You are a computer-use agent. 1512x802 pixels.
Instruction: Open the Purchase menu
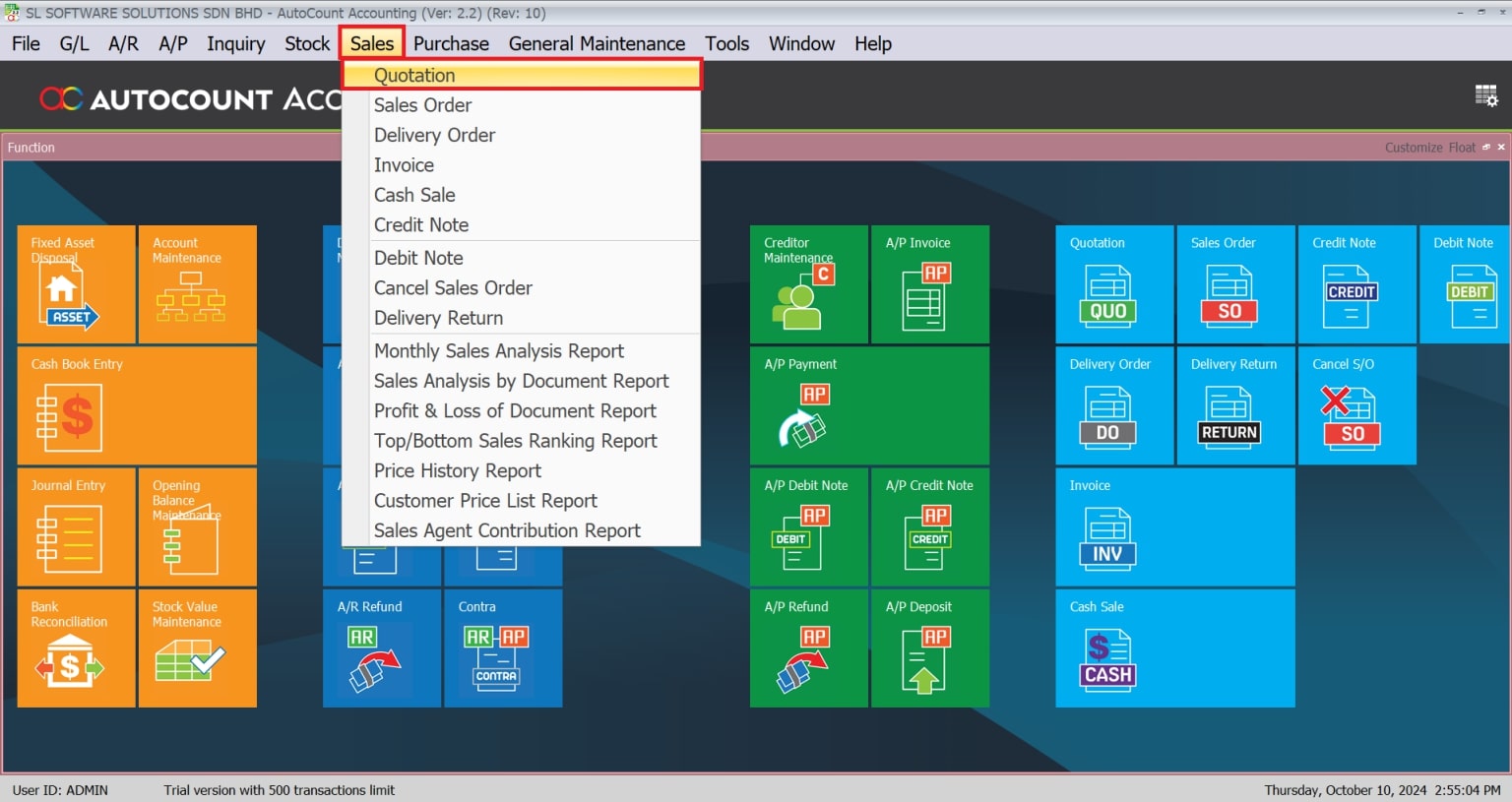451,43
